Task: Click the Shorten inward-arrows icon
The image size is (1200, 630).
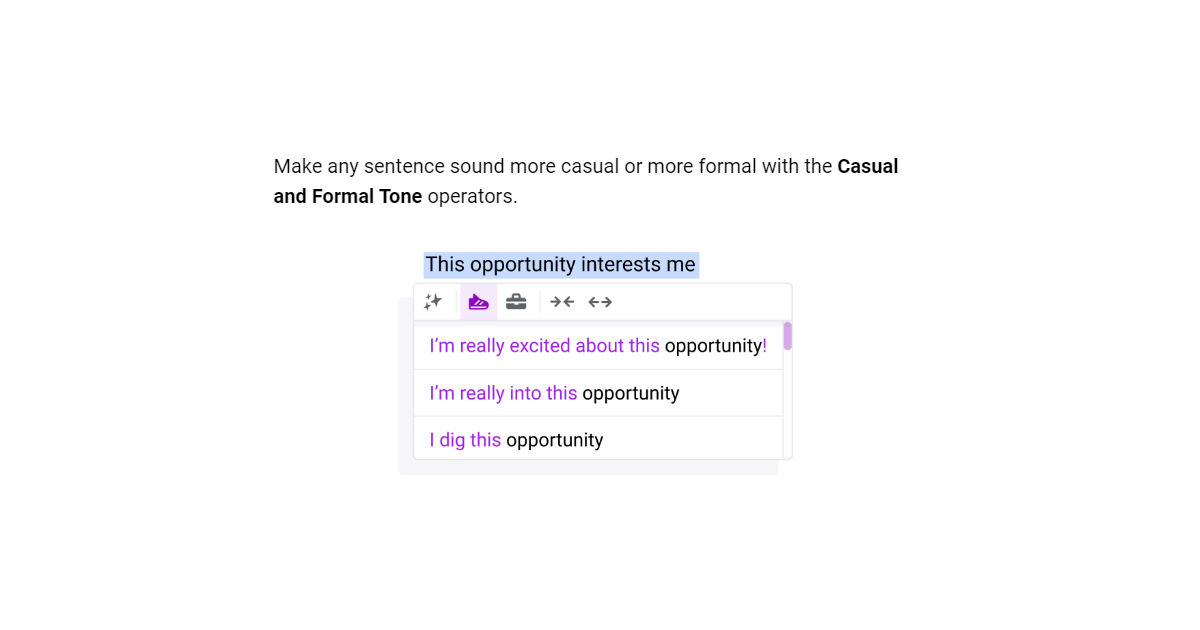Action: click(562, 302)
